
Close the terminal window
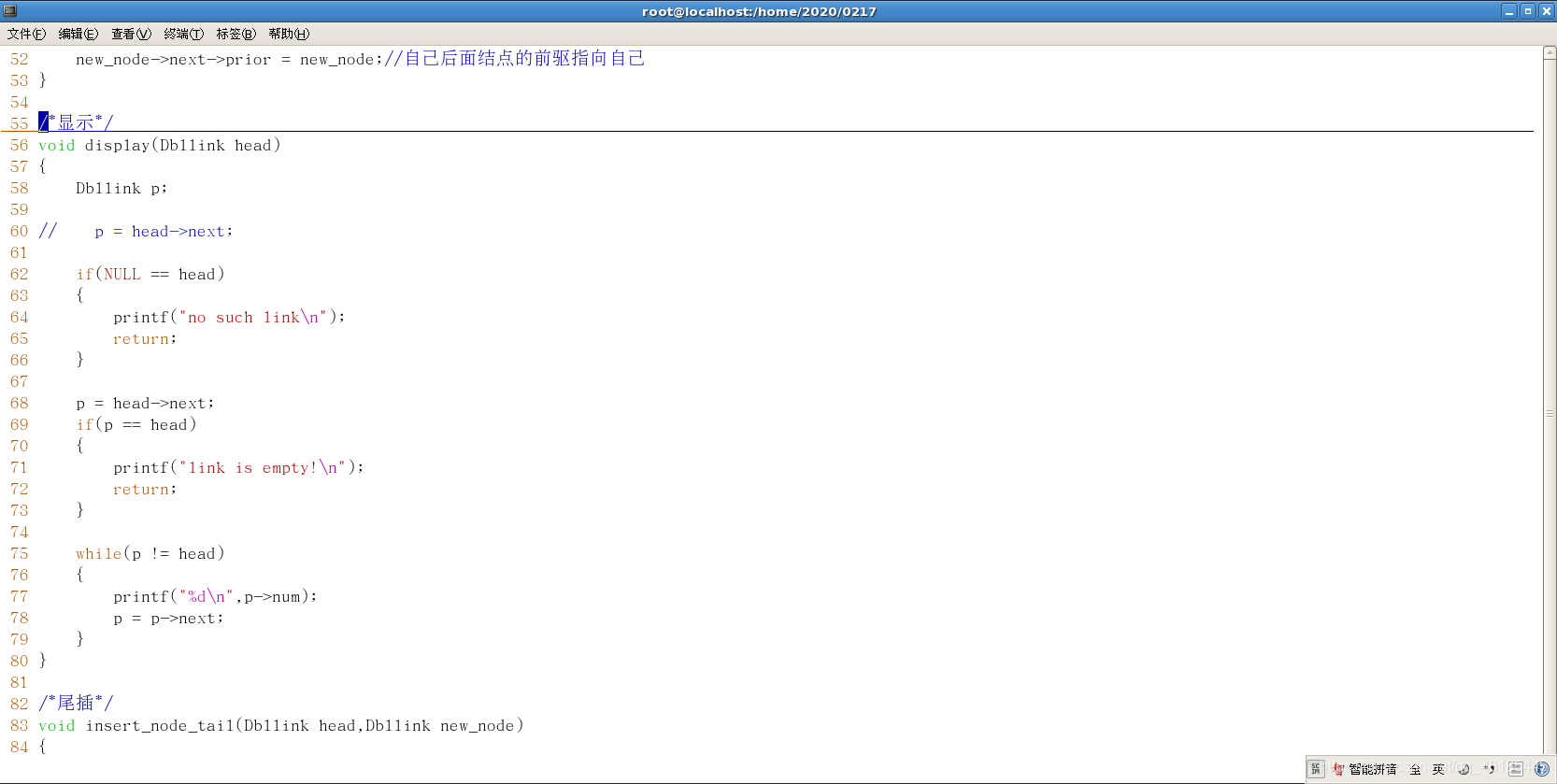(x=1546, y=11)
